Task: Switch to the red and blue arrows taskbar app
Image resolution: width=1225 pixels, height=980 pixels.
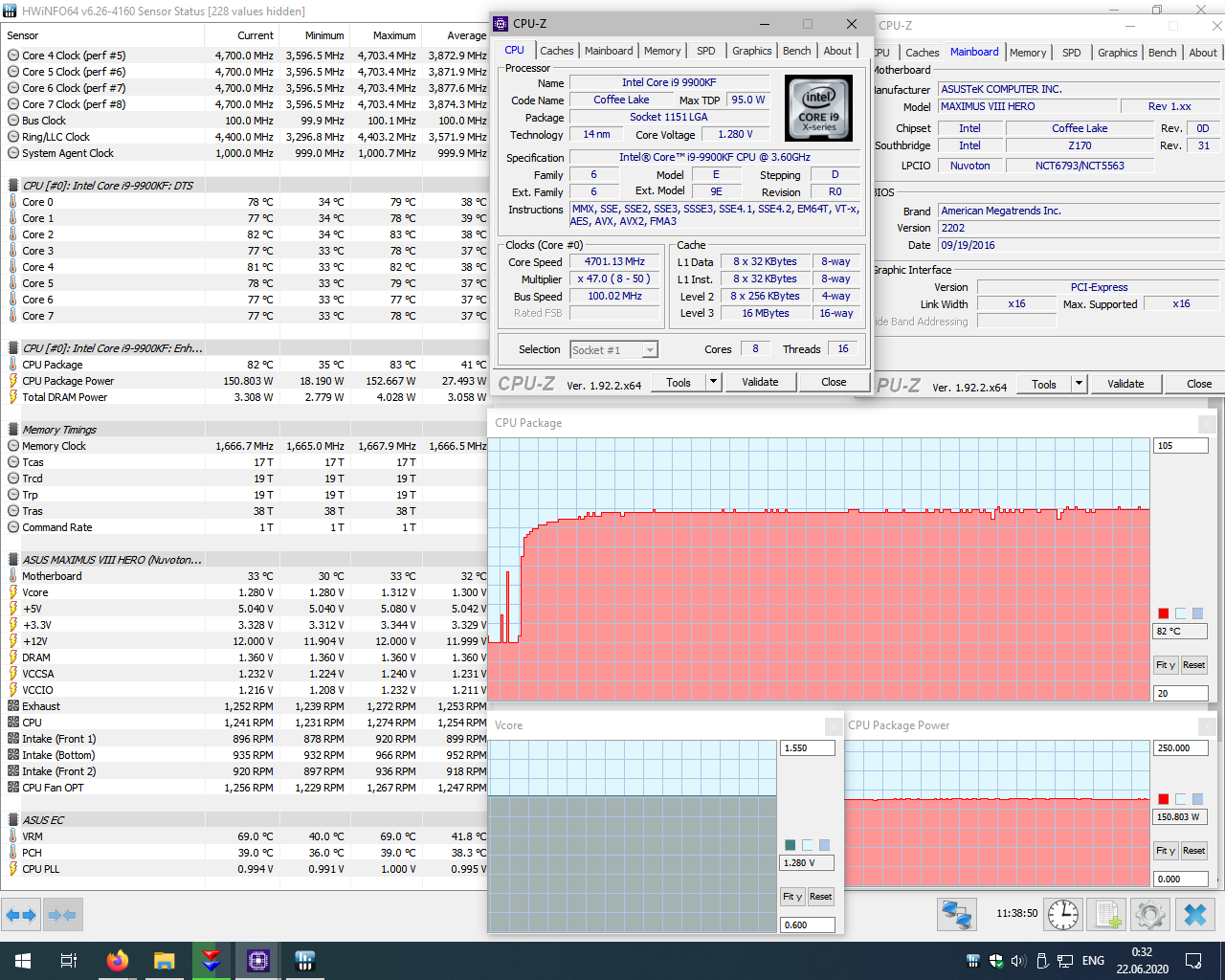Action: pyautogui.click(x=211, y=961)
